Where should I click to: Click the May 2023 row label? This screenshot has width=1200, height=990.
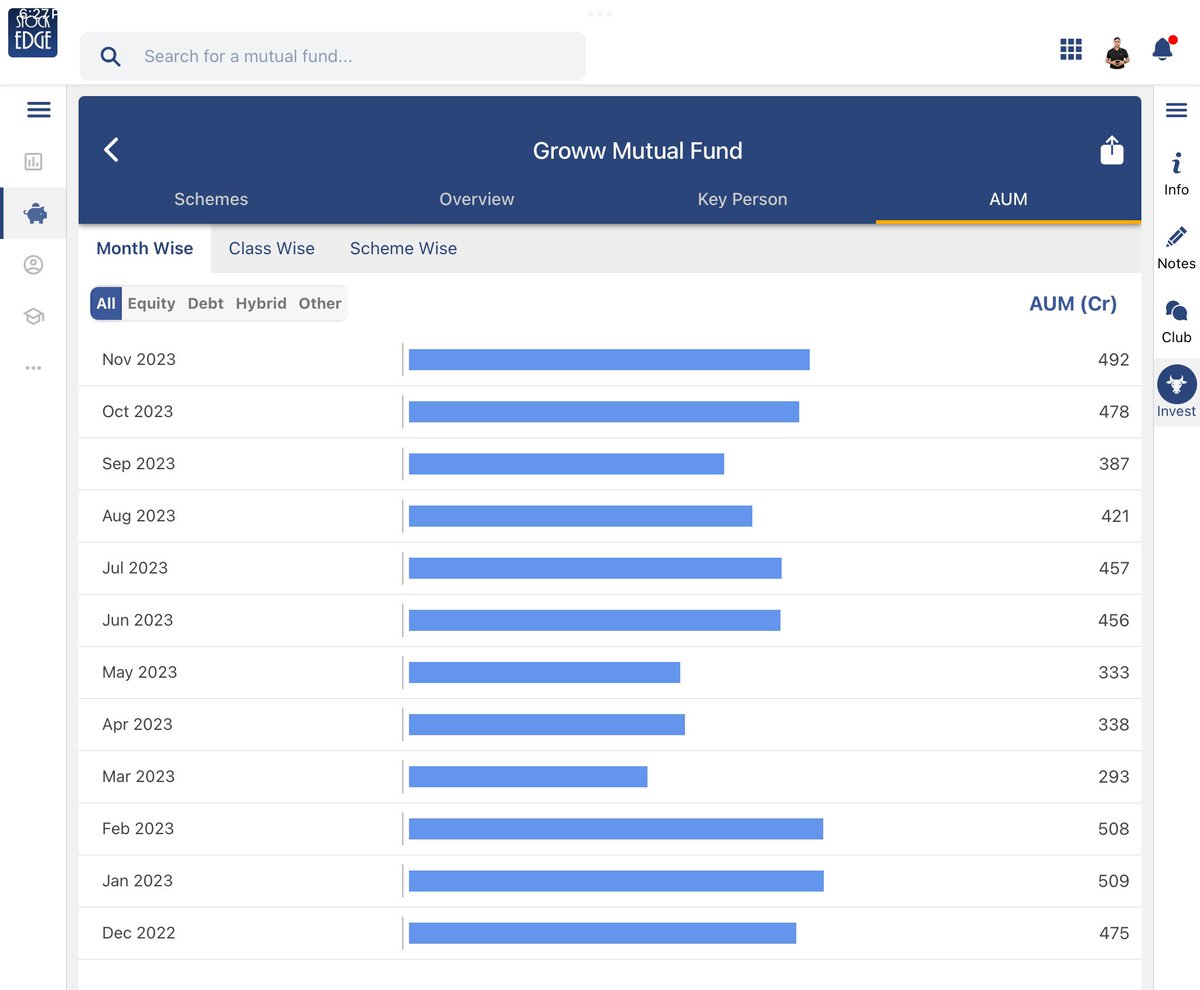[x=140, y=672]
